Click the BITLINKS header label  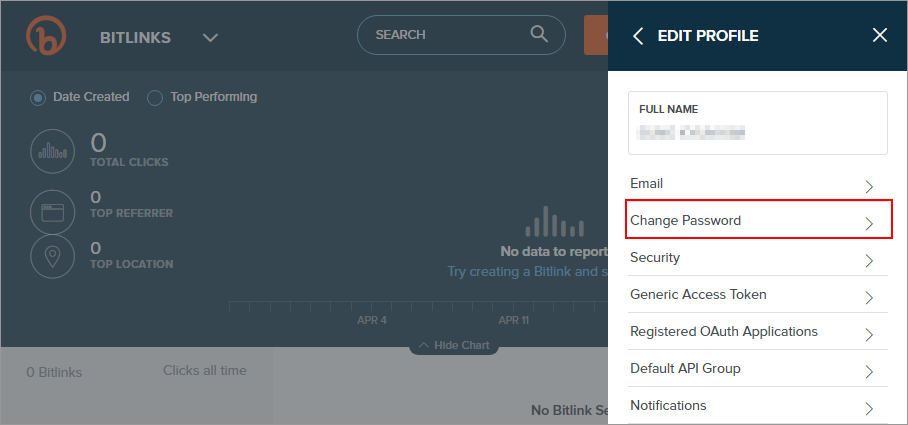(135, 38)
